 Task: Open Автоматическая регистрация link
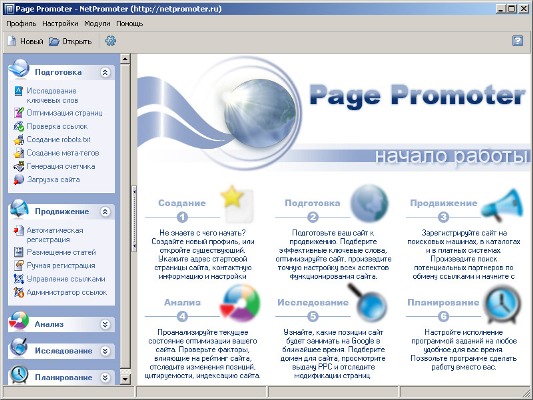tap(55, 235)
